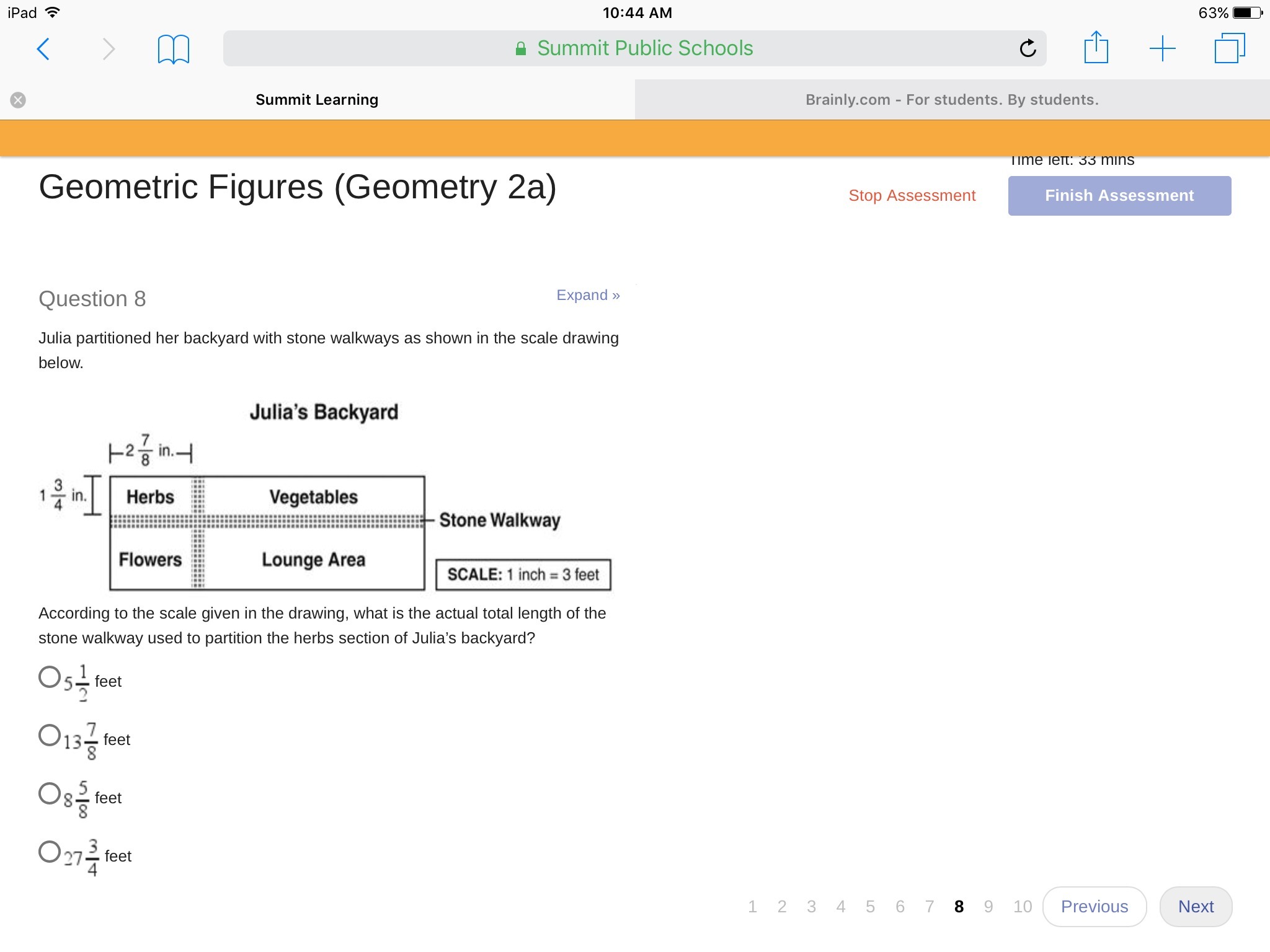
Task: Tap the Safari forward arrow
Action: coord(109,49)
